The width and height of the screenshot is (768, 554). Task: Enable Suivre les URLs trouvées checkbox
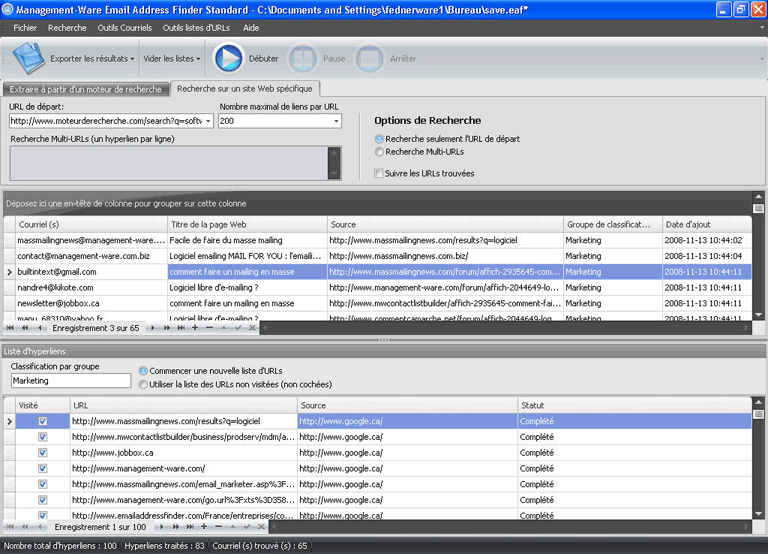pyautogui.click(x=379, y=173)
